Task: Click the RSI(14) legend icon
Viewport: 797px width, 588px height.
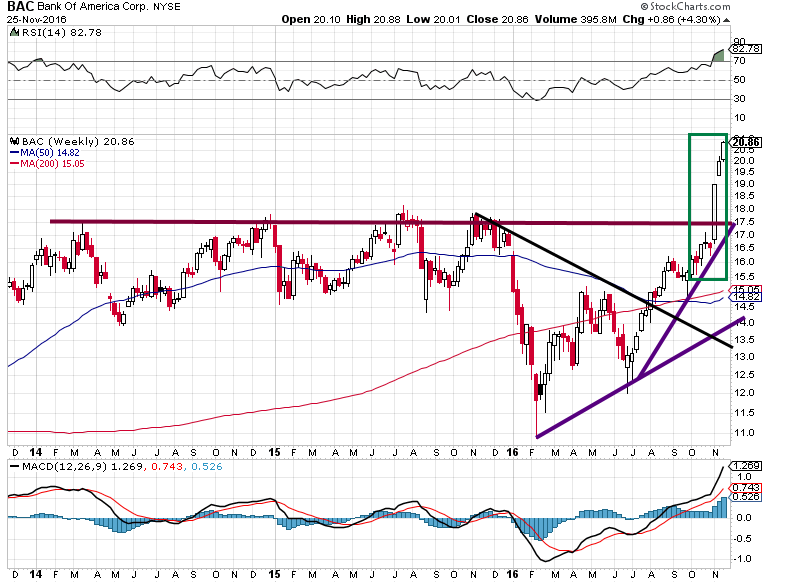Action: click(x=15, y=33)
